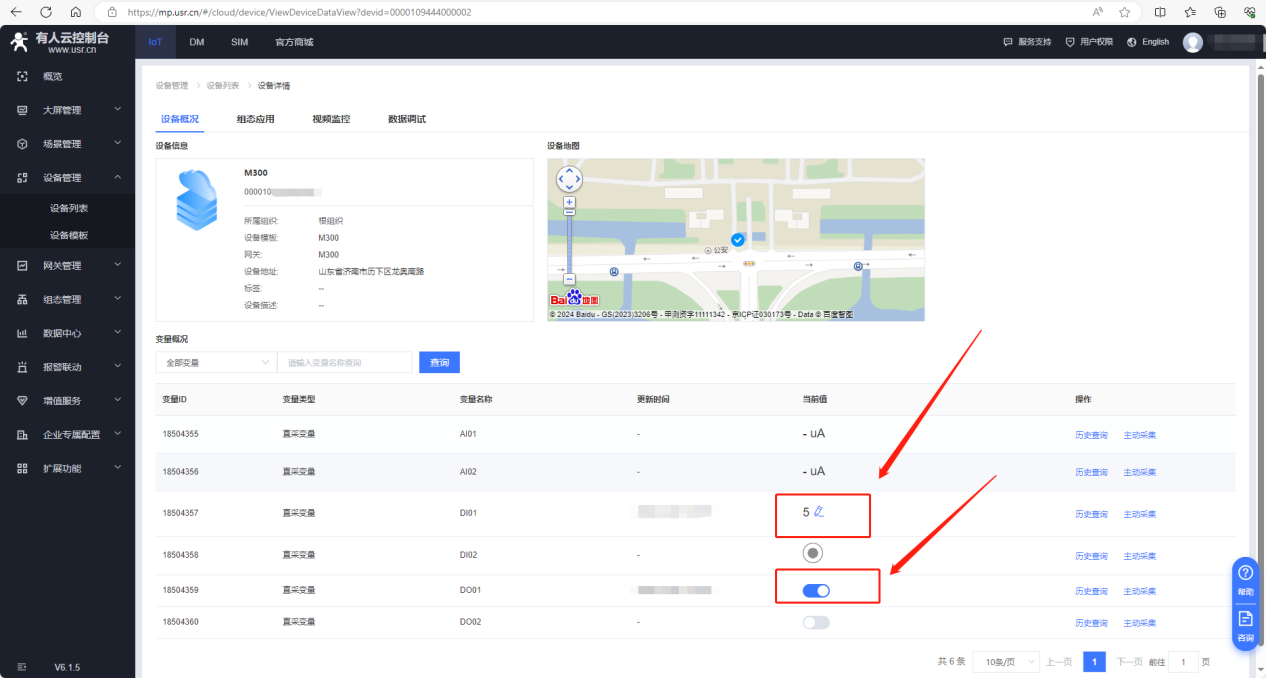
Task: Click the DI02 radio status indicator
Action: point(813,553)
